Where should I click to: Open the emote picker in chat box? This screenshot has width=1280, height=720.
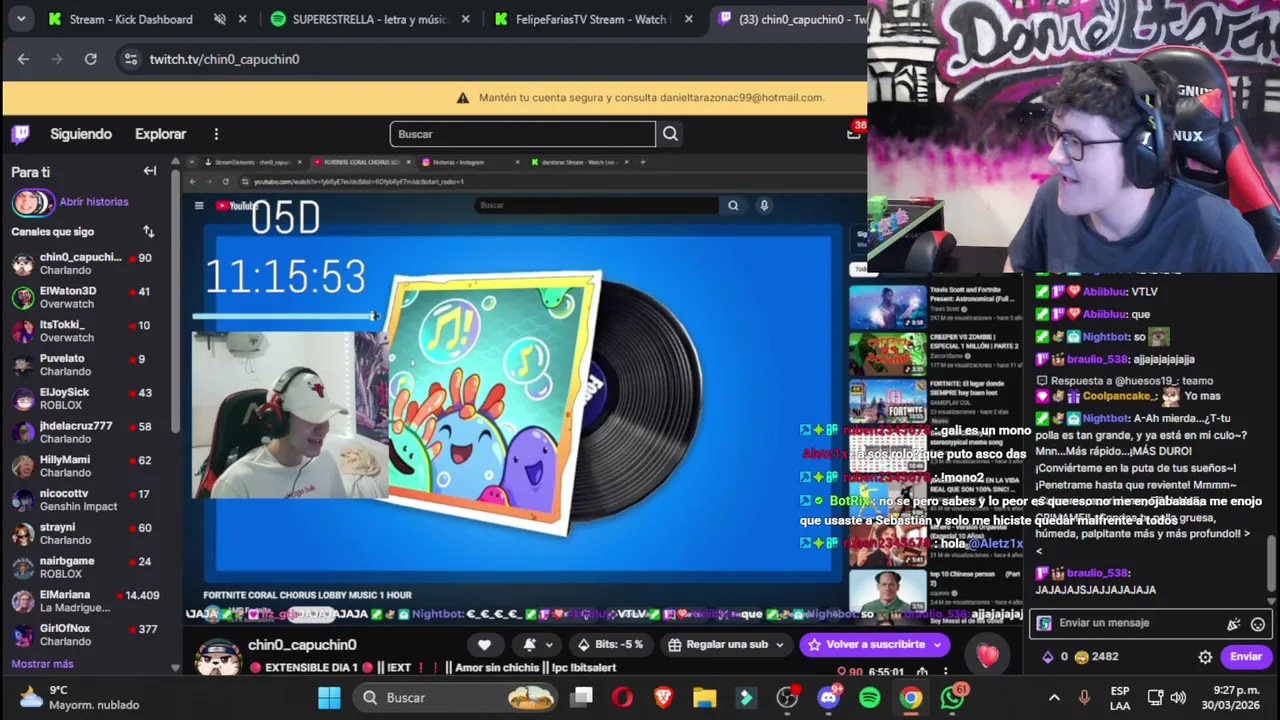1258,624
